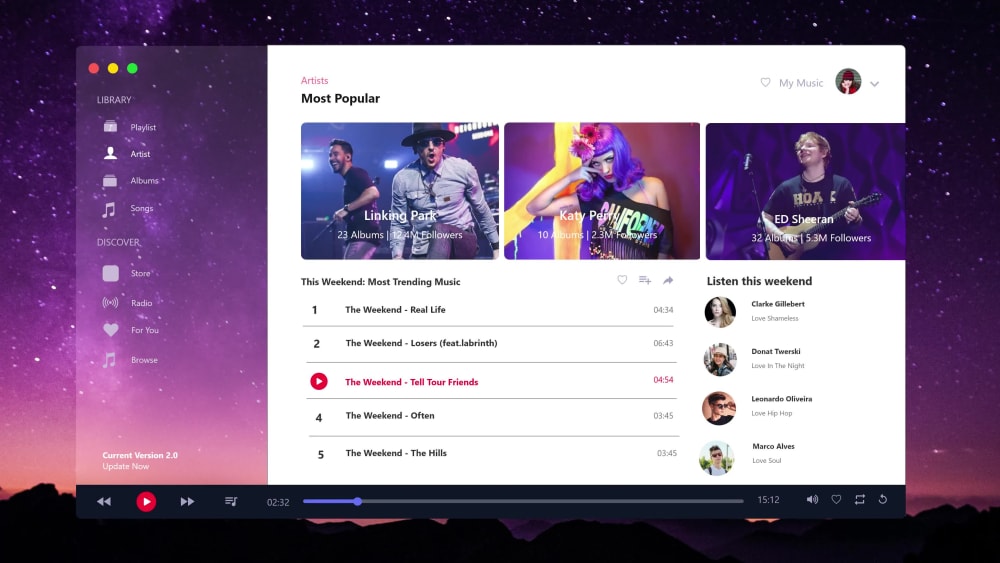Open the Store icon under Discover
Image resolution: width=1000 pixels, height=563 pixels.
(110, 273)
